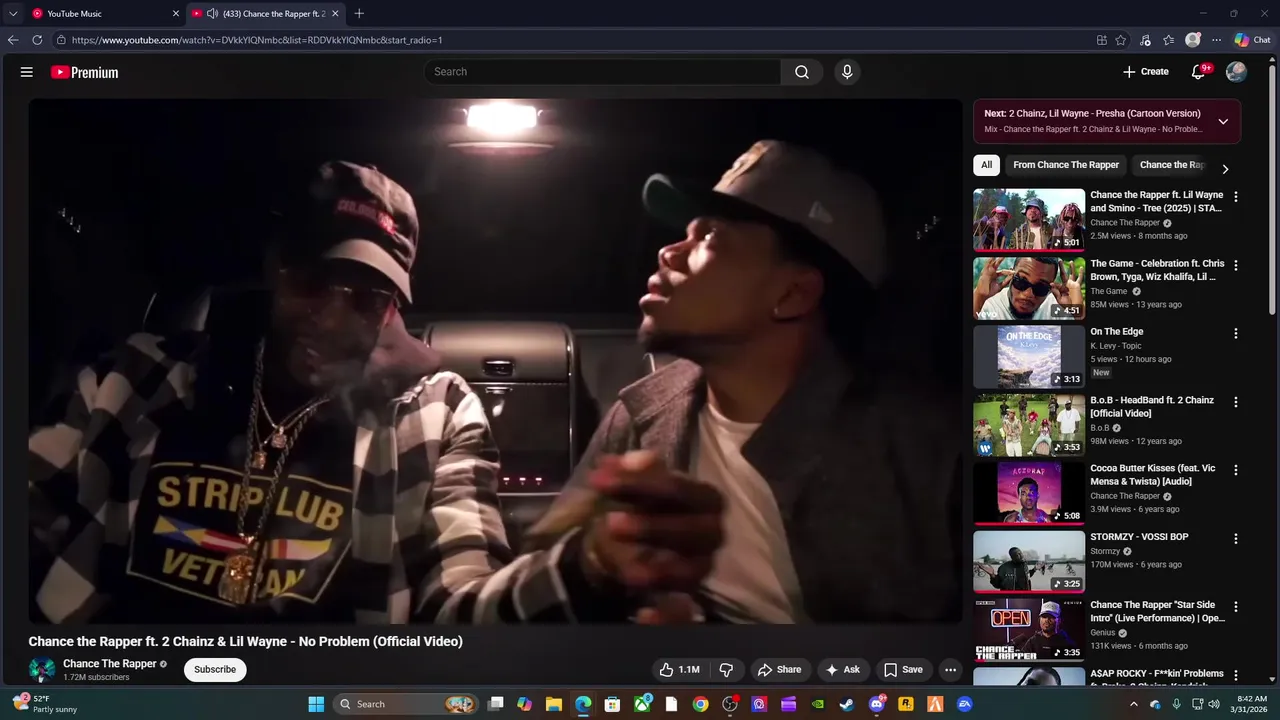Open browser media control music icon
The height and width of the screenshot is (720, 1280).
point(1145,40)
